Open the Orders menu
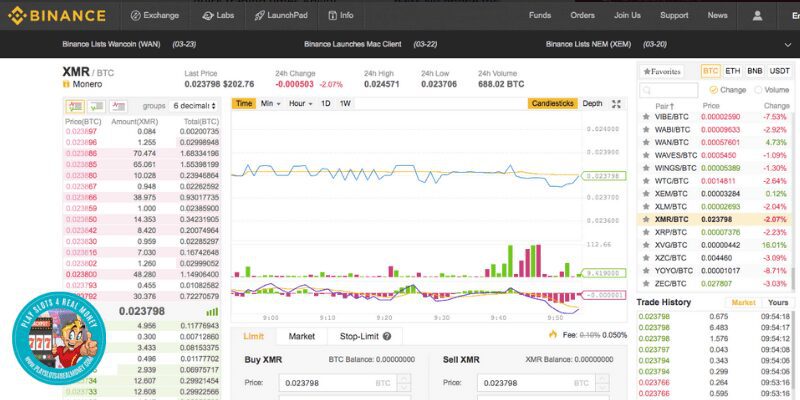 coord(583,15)
